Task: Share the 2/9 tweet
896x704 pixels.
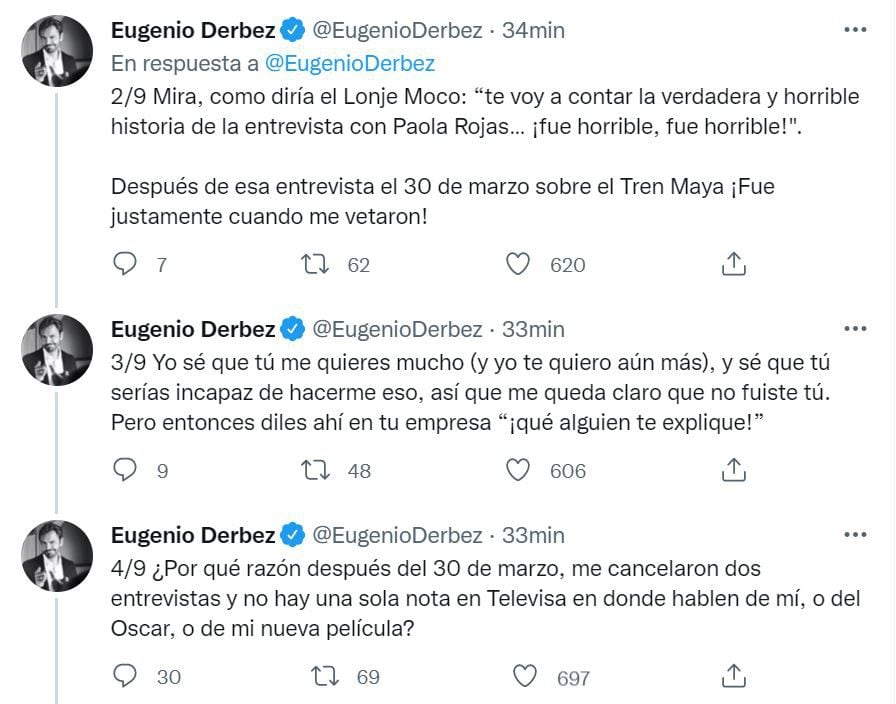Action: coord(733,264)
